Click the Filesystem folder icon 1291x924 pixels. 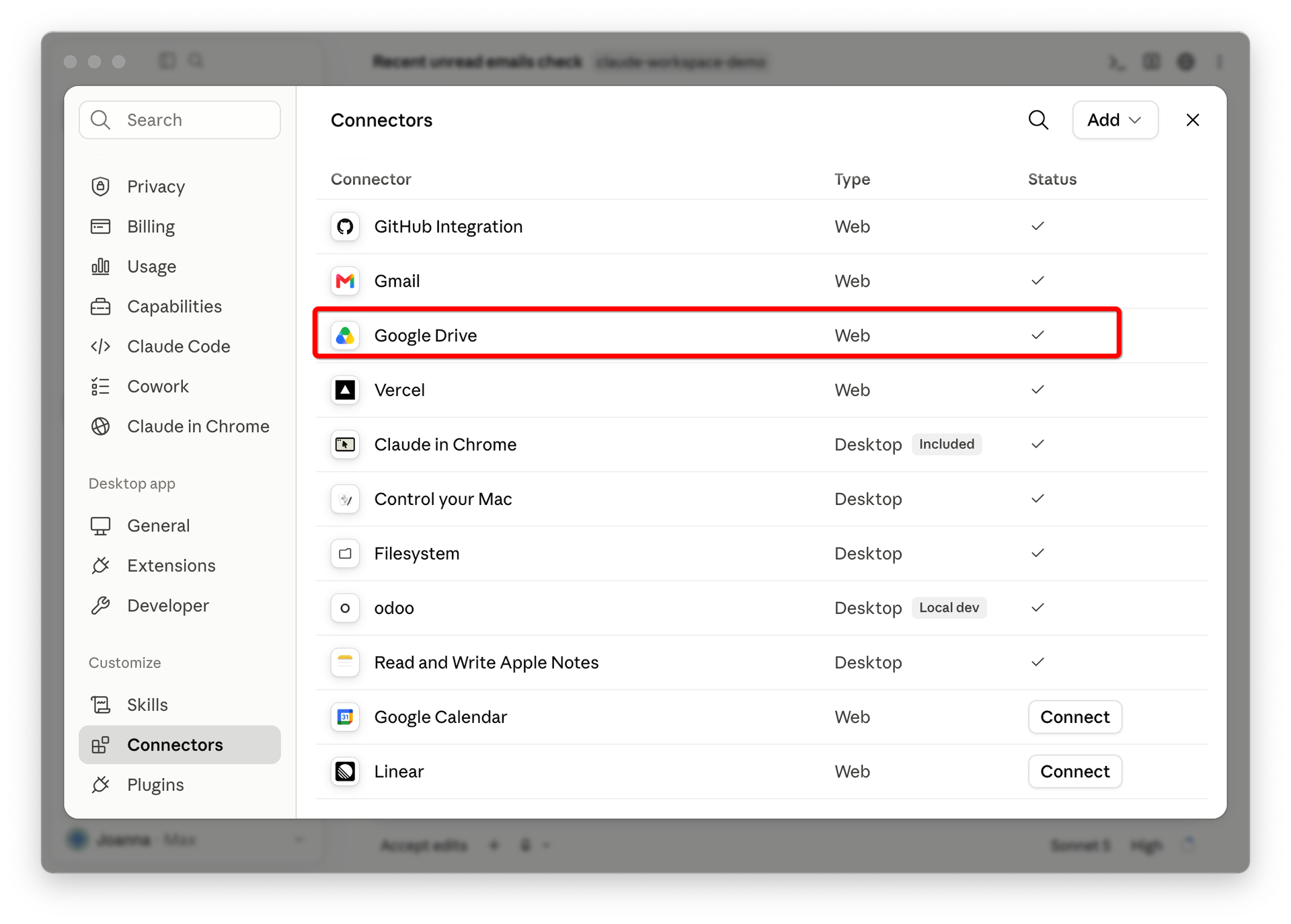click(x=345, y=553)
